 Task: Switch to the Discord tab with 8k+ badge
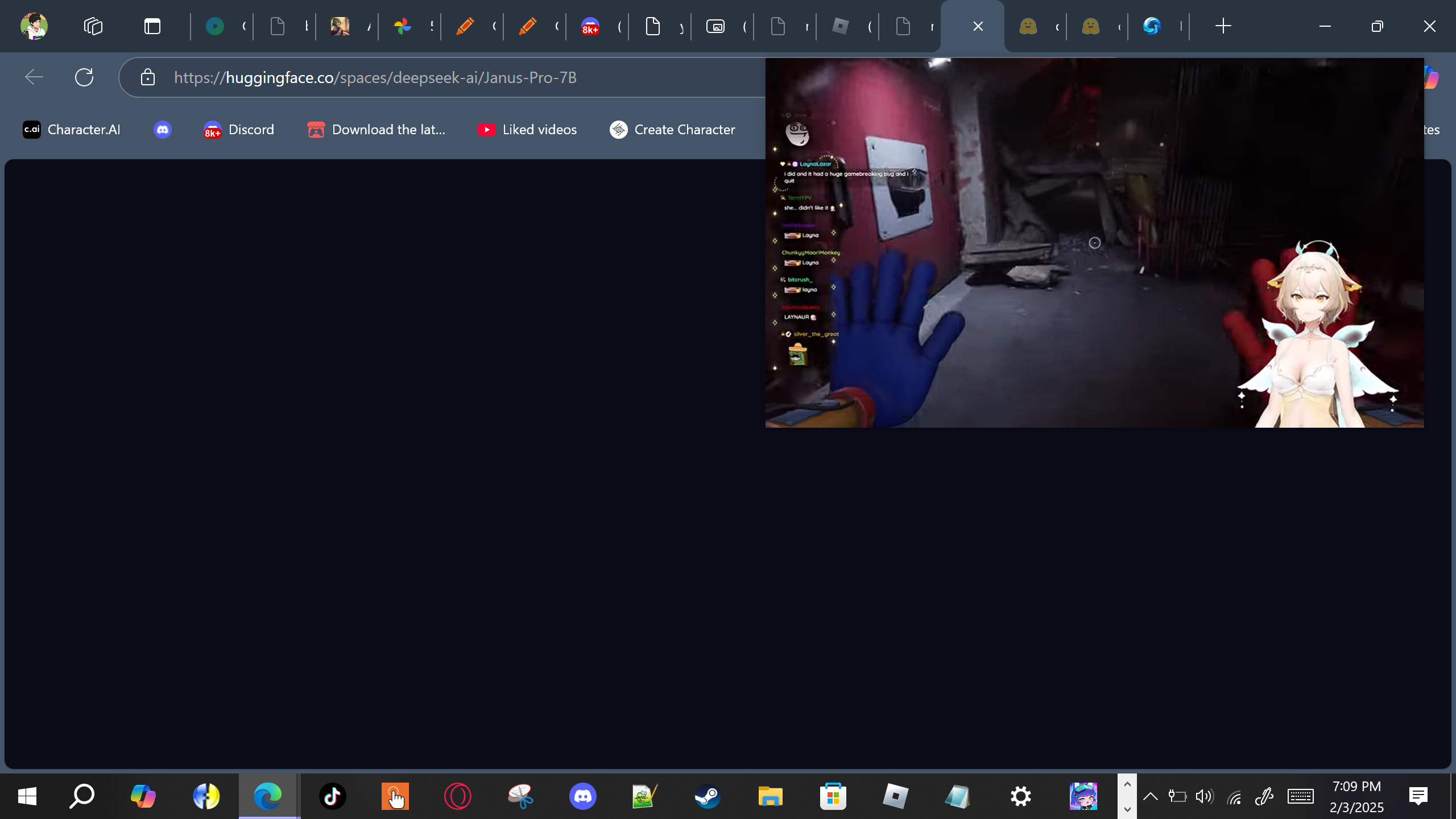pos(590,26)
